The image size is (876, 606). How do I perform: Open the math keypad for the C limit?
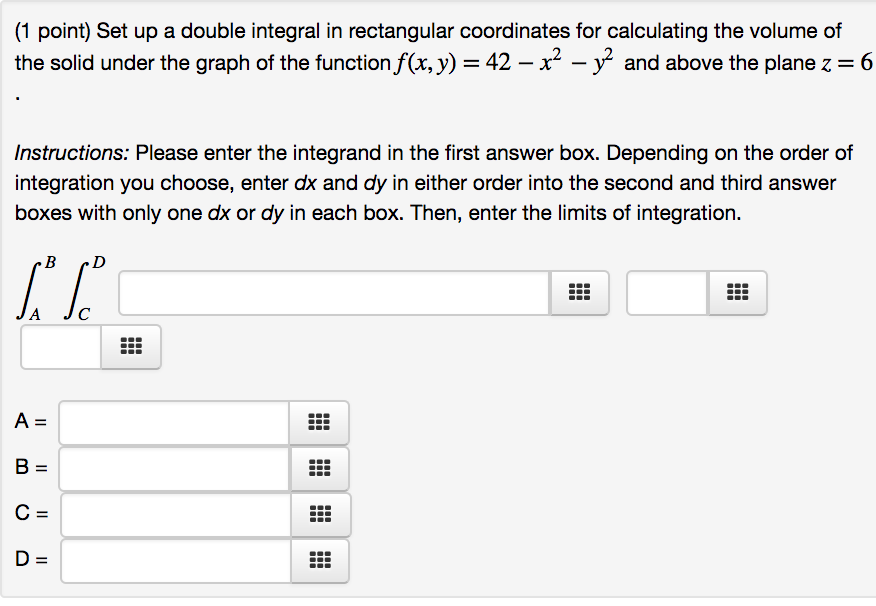[319, 514]
